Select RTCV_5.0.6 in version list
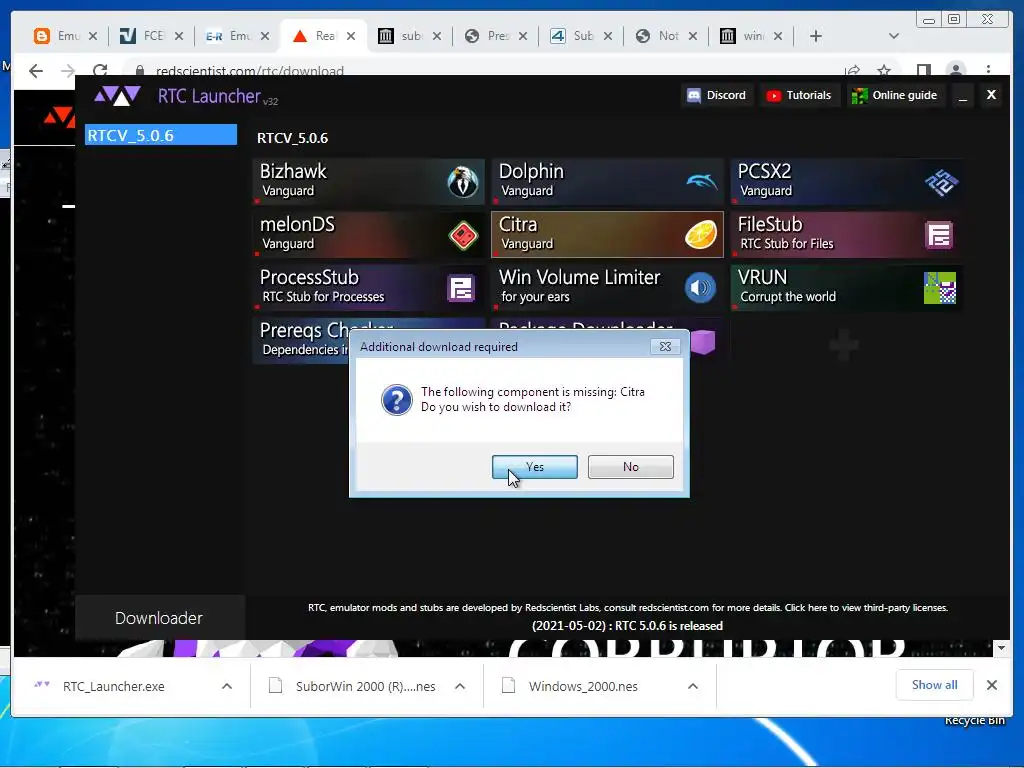The width and height of the screenshot is (1024, 768). (x=161, y=135)
